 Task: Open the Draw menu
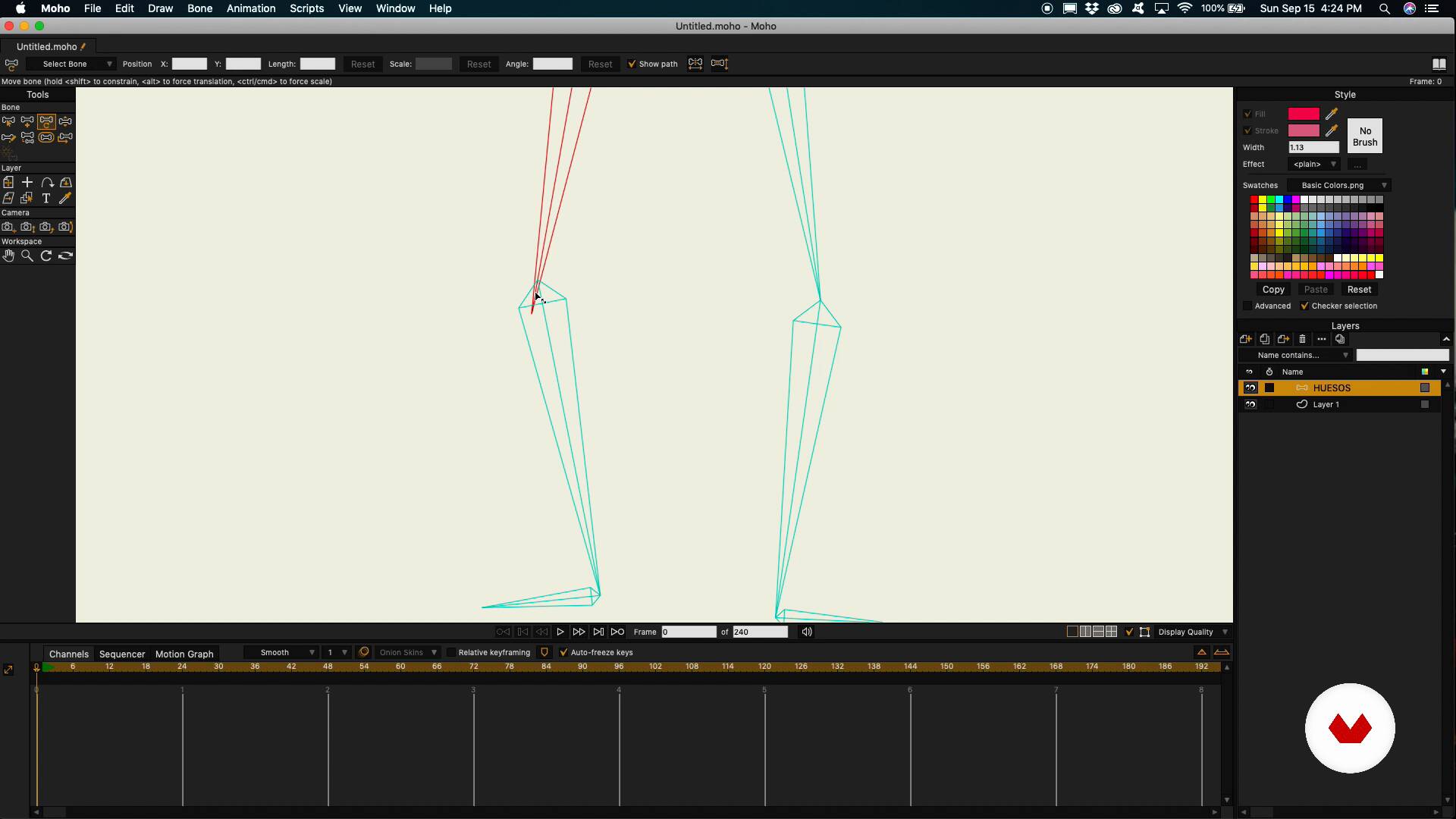160,8
